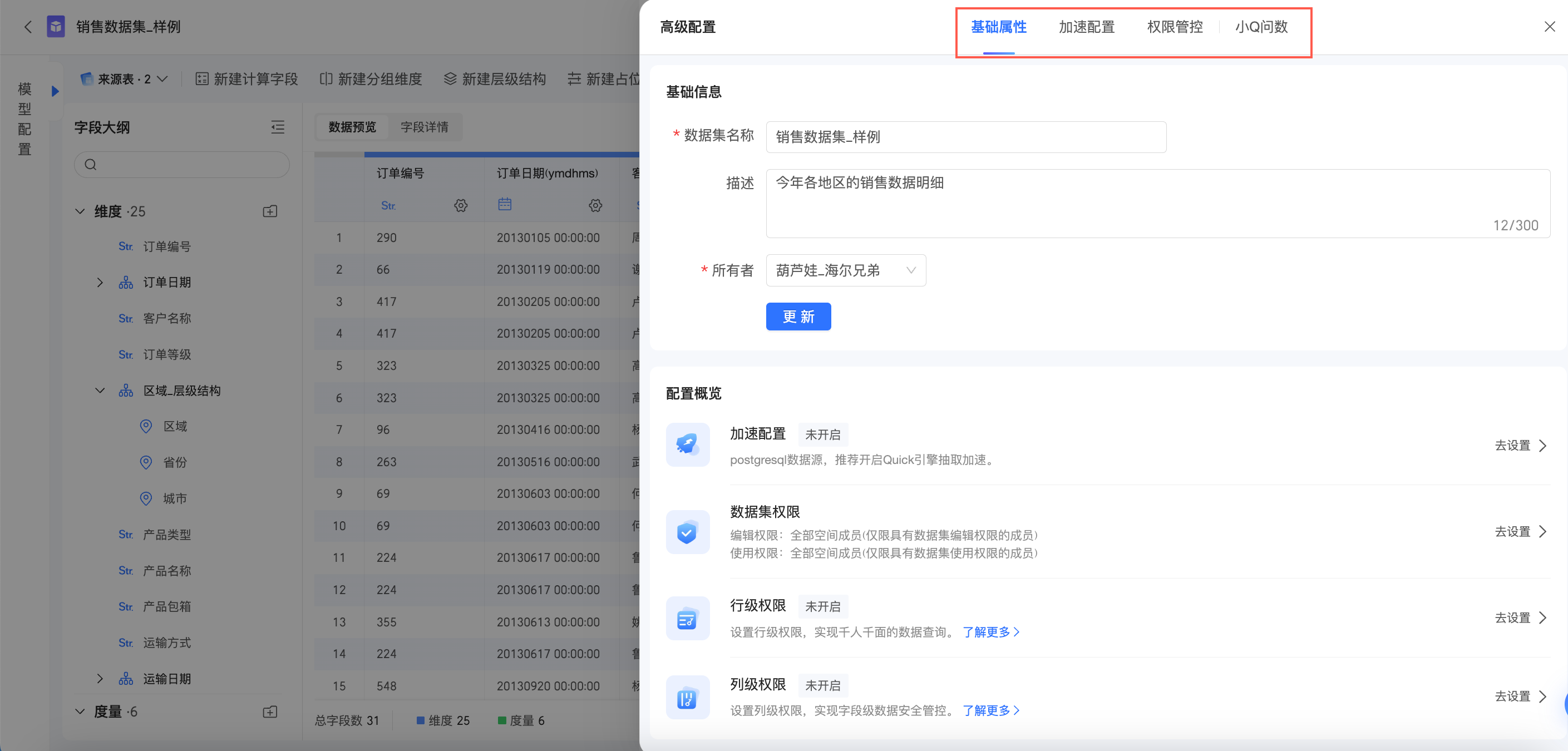Collapse the 区域_层级结构 hierarchy

(x=100, y=391)
